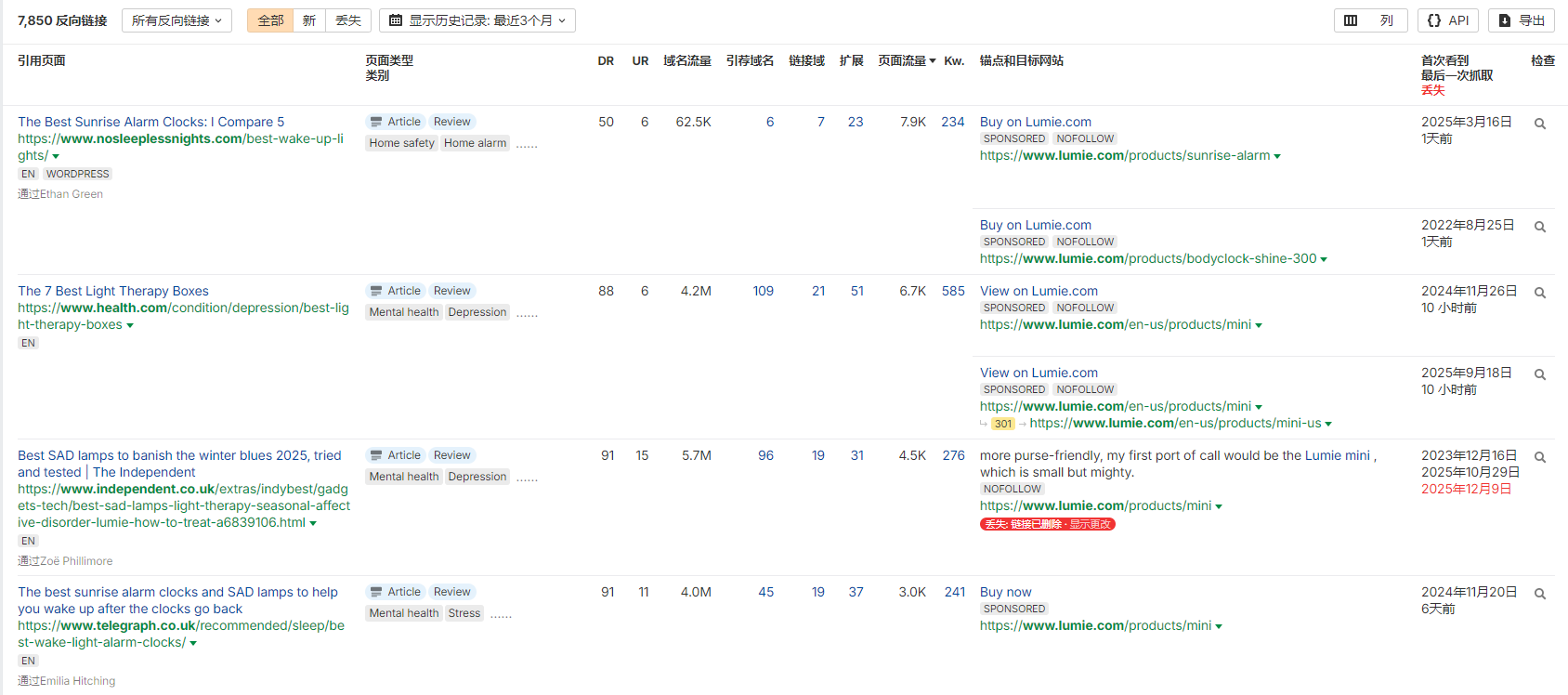The height and width of the screenshot is (695, 1568).
Task: Click the 导出 export button
Action: coord(1522,20)
